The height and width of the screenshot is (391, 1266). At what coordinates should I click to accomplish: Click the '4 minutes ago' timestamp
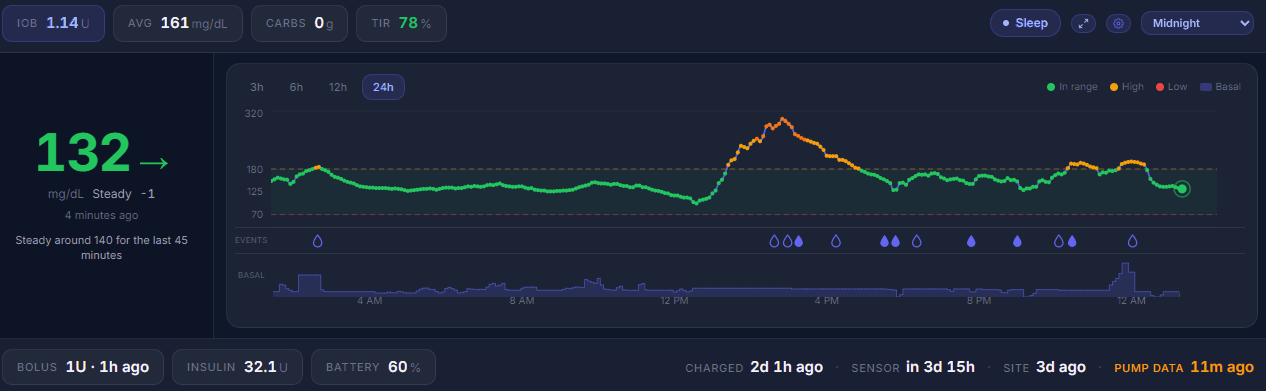(102, 215)
